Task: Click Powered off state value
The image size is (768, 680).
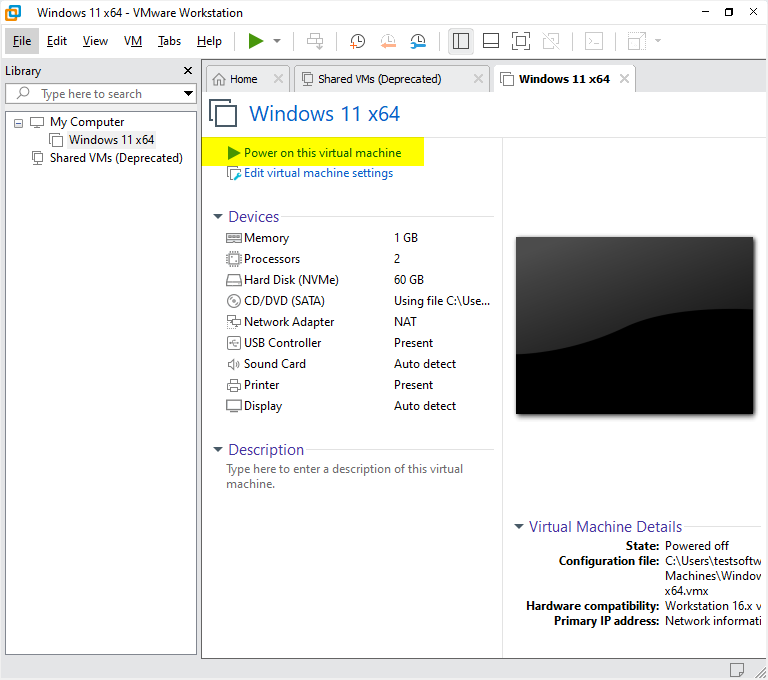Action: click(696, 546)
